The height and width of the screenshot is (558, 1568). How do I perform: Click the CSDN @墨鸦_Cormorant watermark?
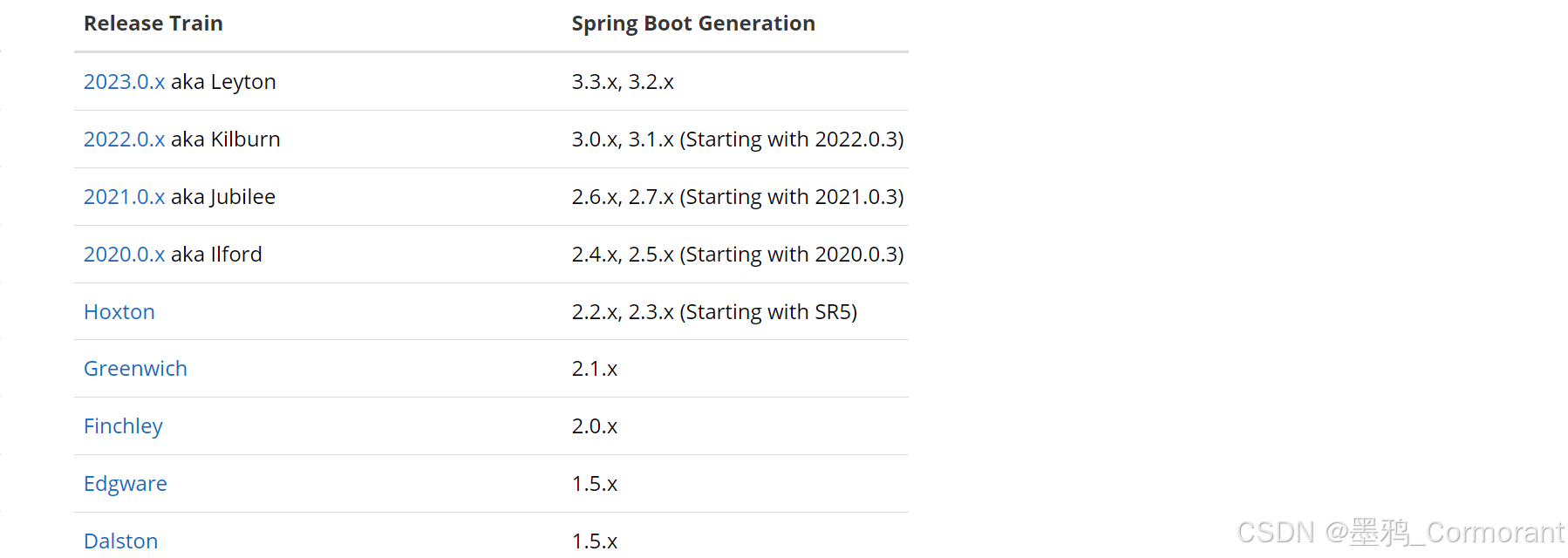click(x=1400, y=532)
